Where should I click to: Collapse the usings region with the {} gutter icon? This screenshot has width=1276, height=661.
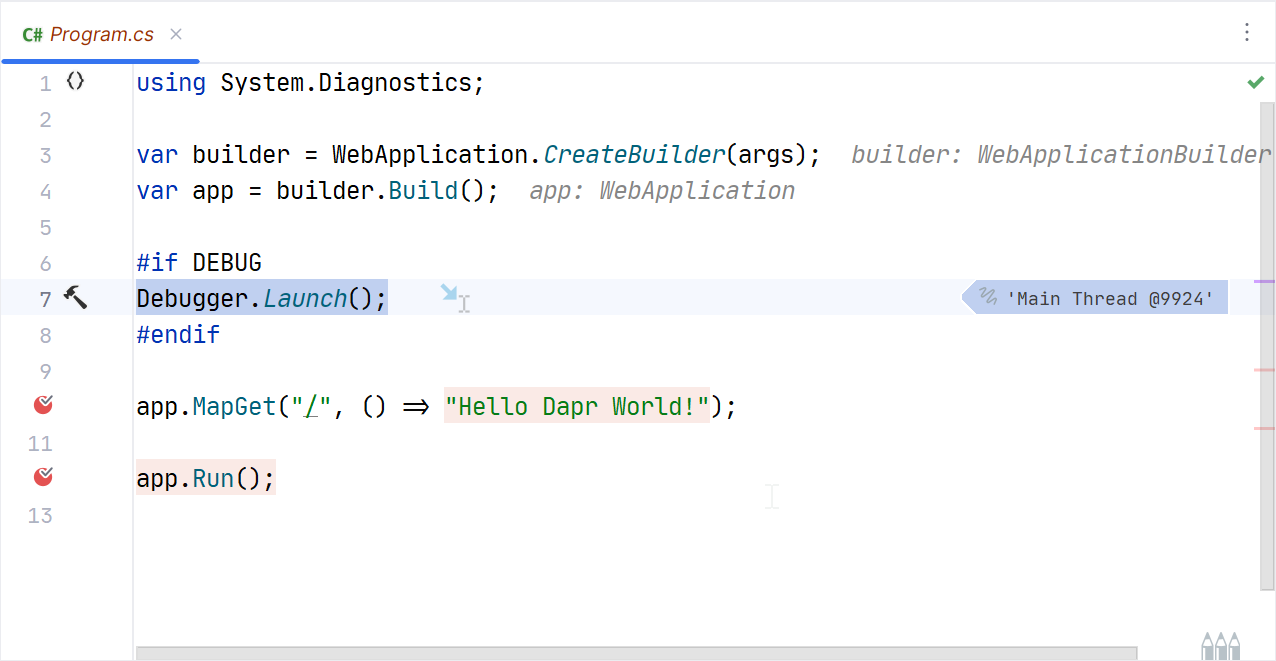click(x=75, y=82)
